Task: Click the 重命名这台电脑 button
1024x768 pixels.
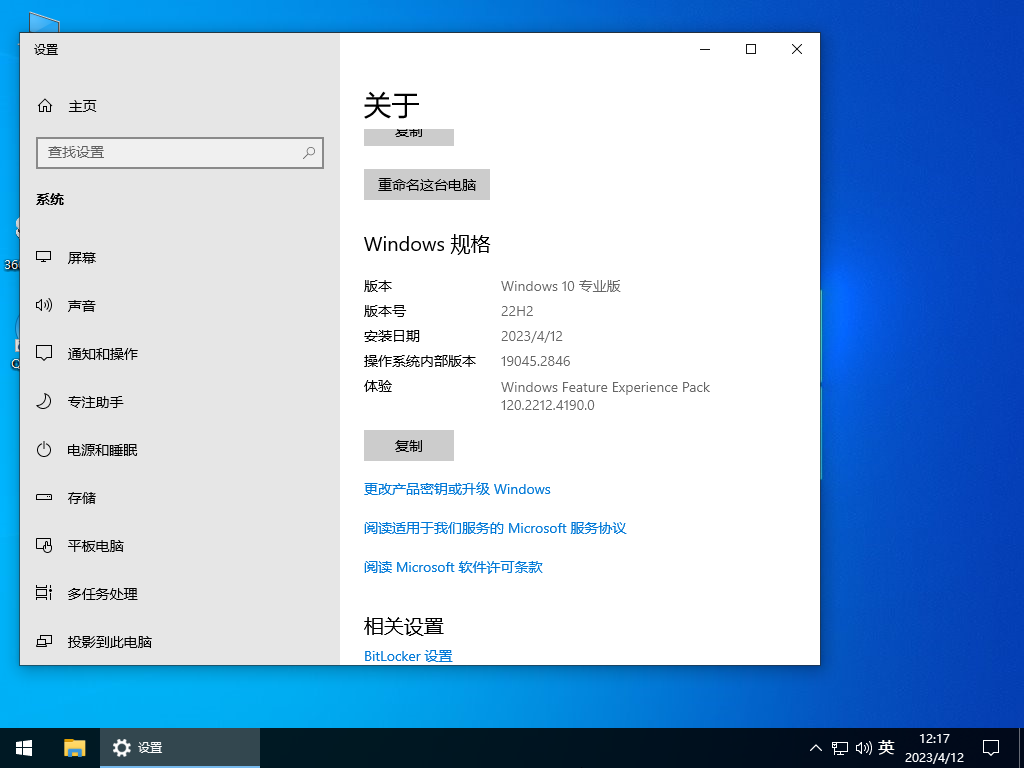Action: [x=426, y=184]
